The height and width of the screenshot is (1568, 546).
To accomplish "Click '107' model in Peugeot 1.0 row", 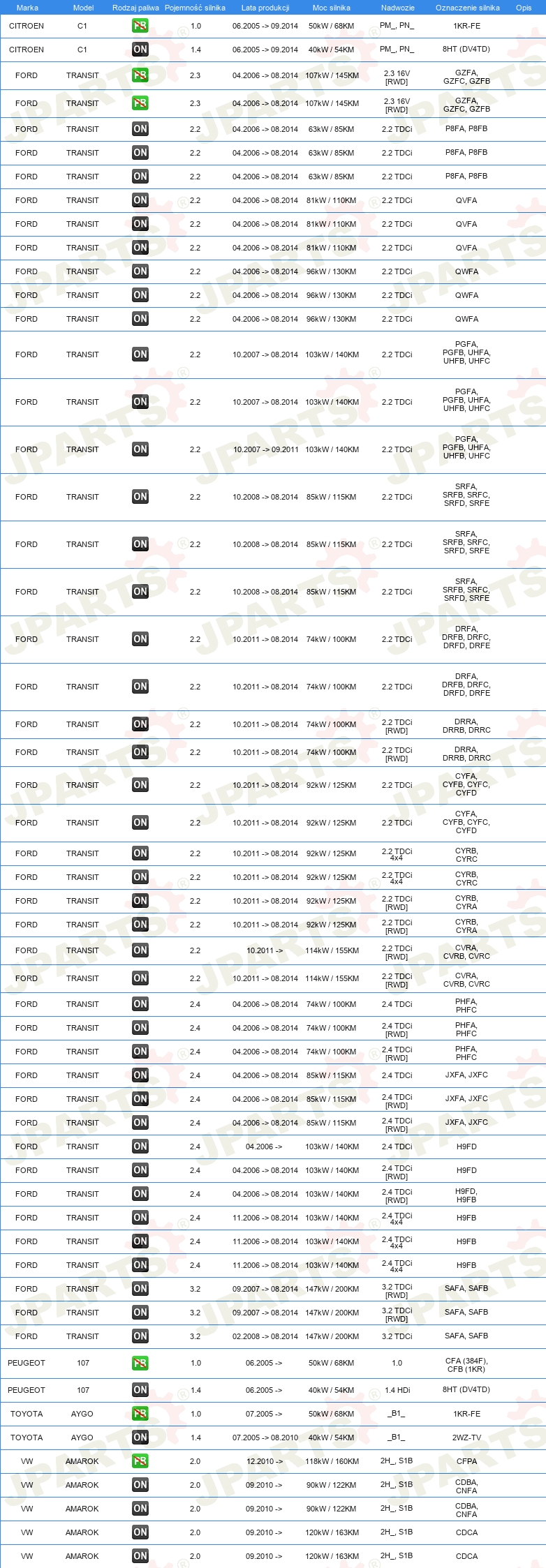I will point(83,1363).
